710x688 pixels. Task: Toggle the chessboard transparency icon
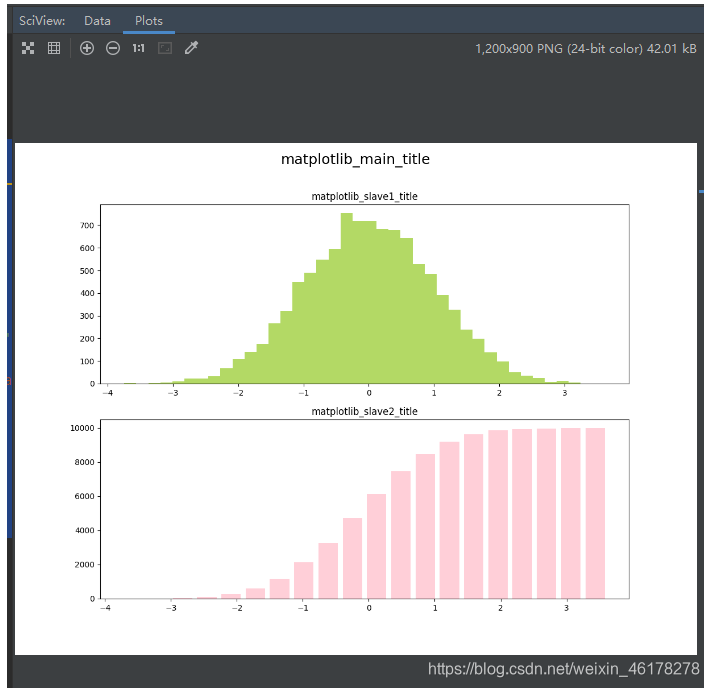pos(28,48)
